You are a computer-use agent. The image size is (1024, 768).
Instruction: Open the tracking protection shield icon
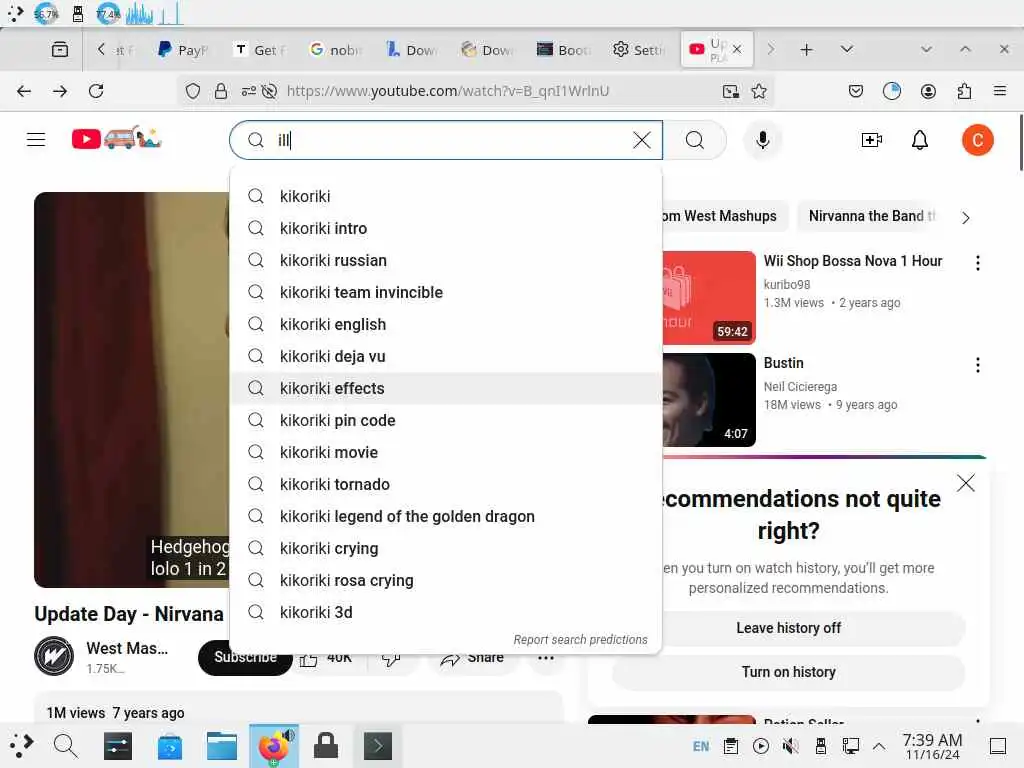tap(193, 91)
